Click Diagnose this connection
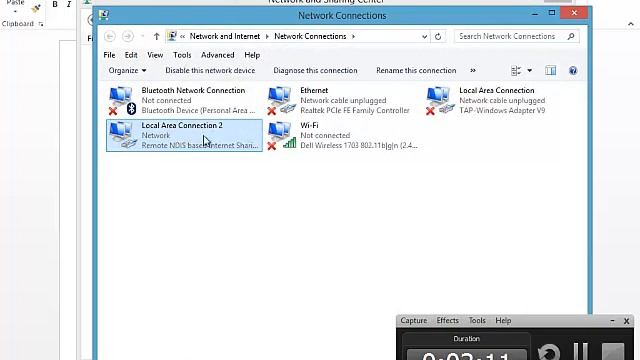 tap(315, 71)
